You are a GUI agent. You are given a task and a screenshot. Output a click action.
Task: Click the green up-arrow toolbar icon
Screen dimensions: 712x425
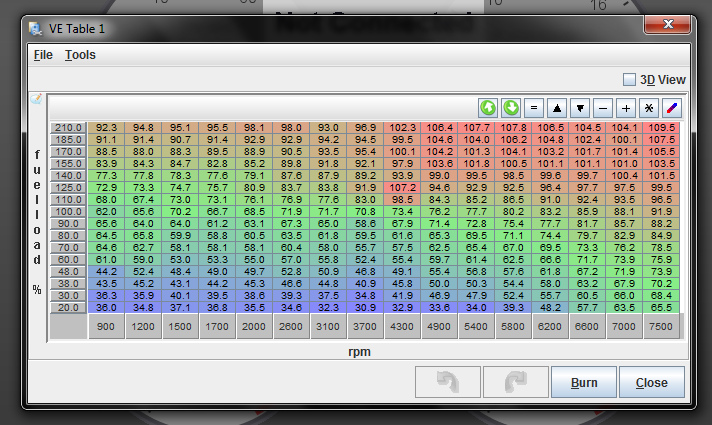(x=488, y=107)
